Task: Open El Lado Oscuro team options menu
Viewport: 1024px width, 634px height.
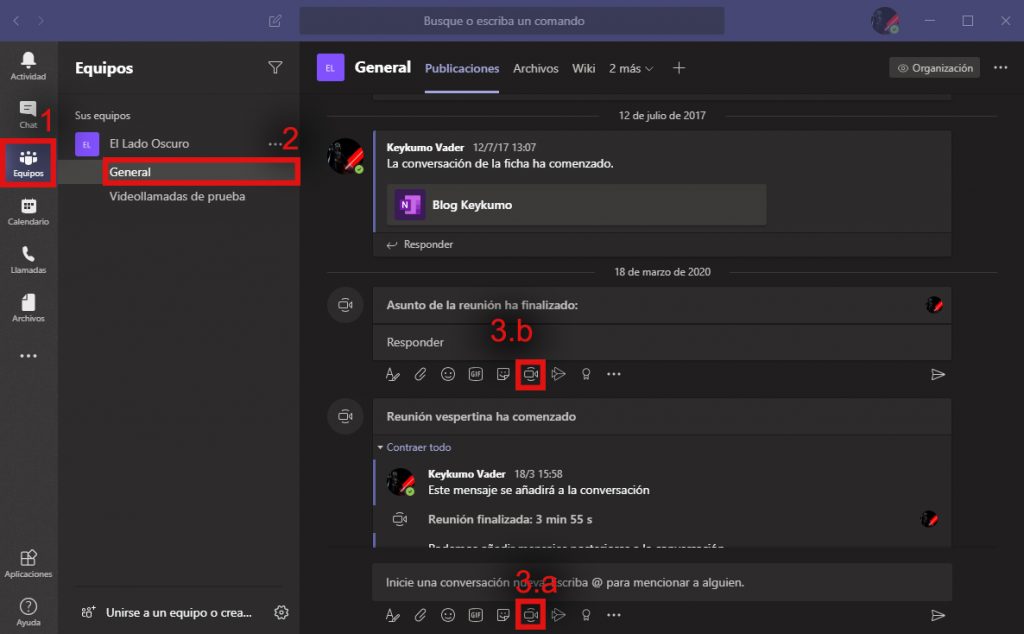Action: pos(277,144)
